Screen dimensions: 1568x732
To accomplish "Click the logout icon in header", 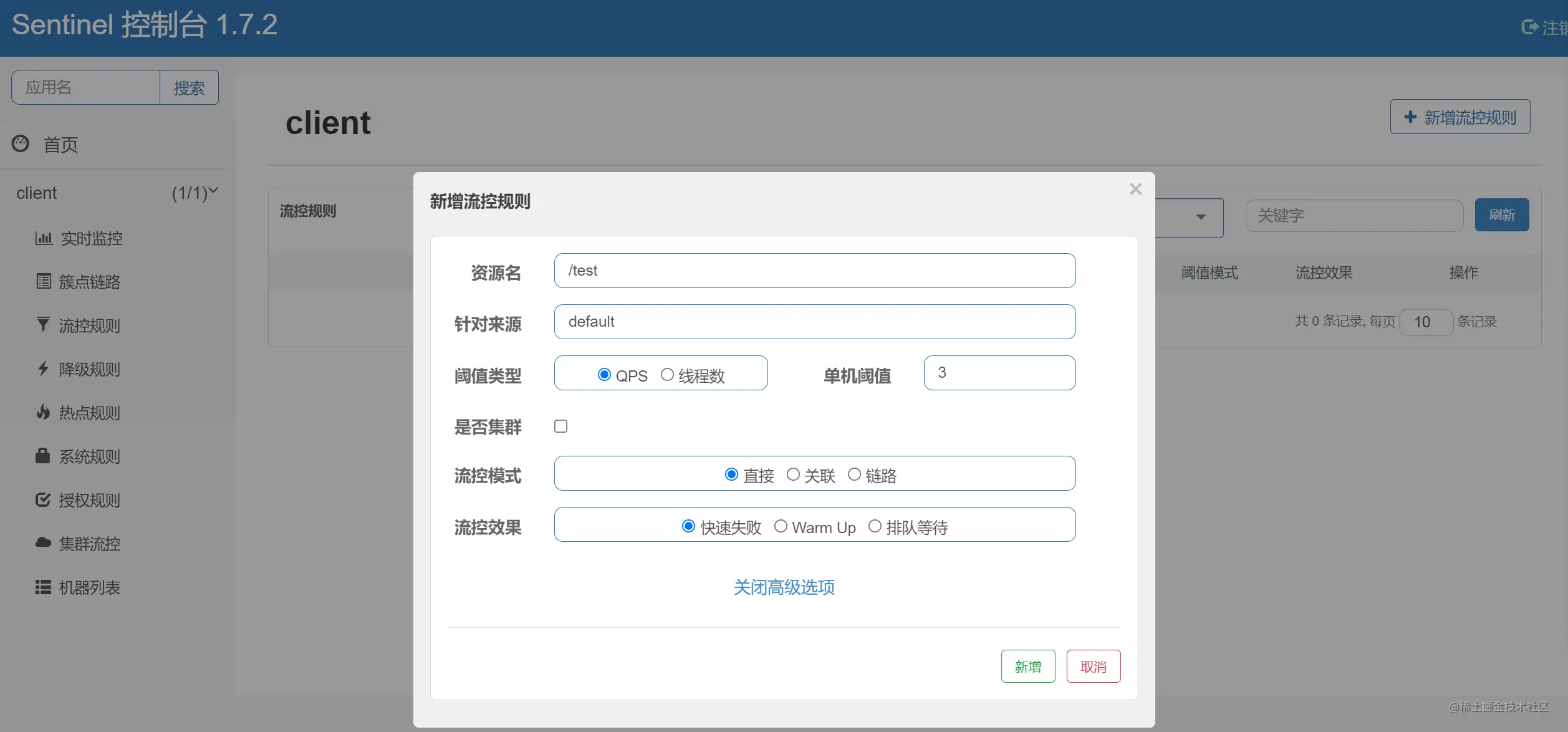I will coord(1529,27).
